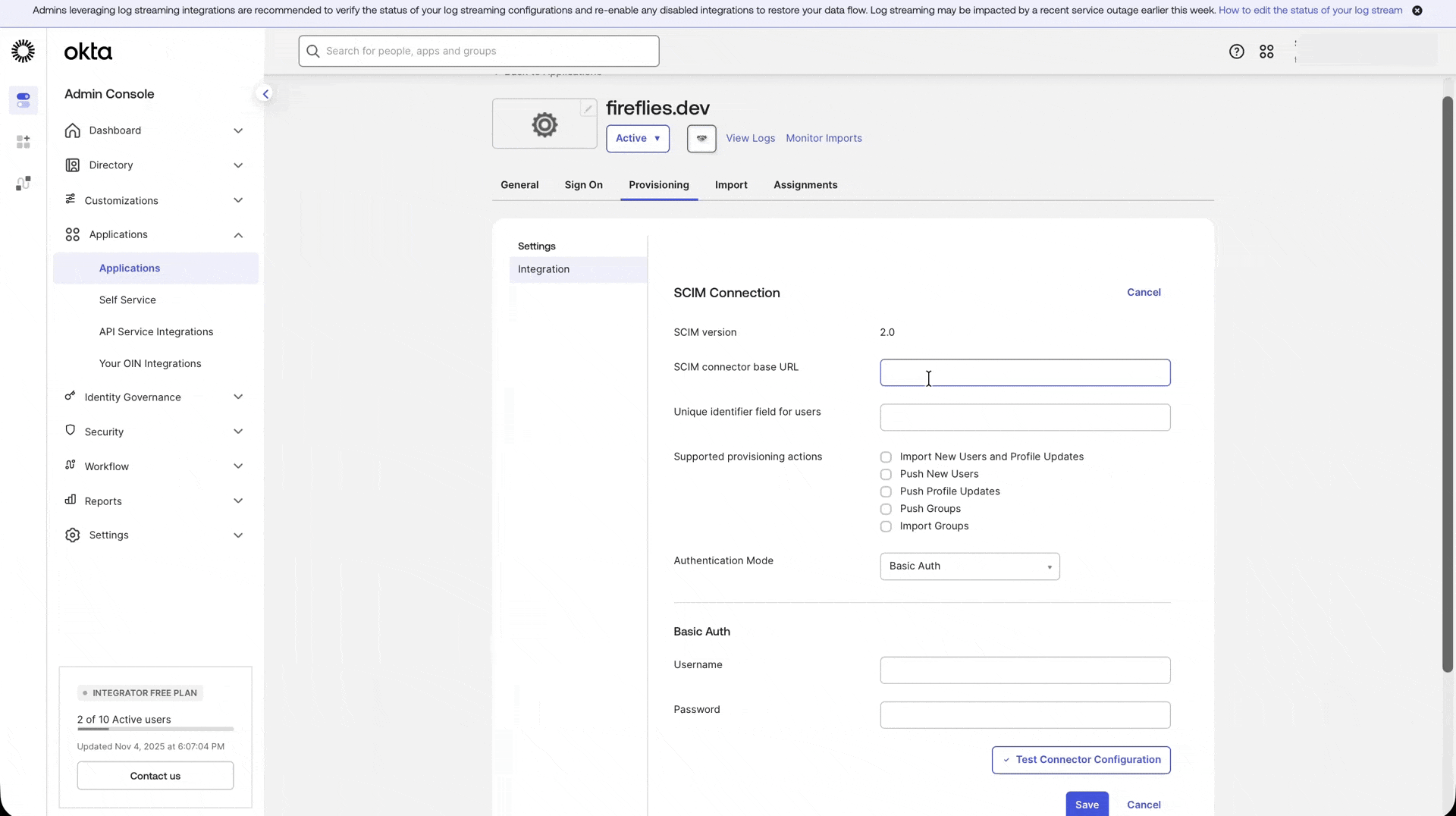Open Self Service in sidebar
Viewport: 1456px width, 816px height.
[127, 300]
